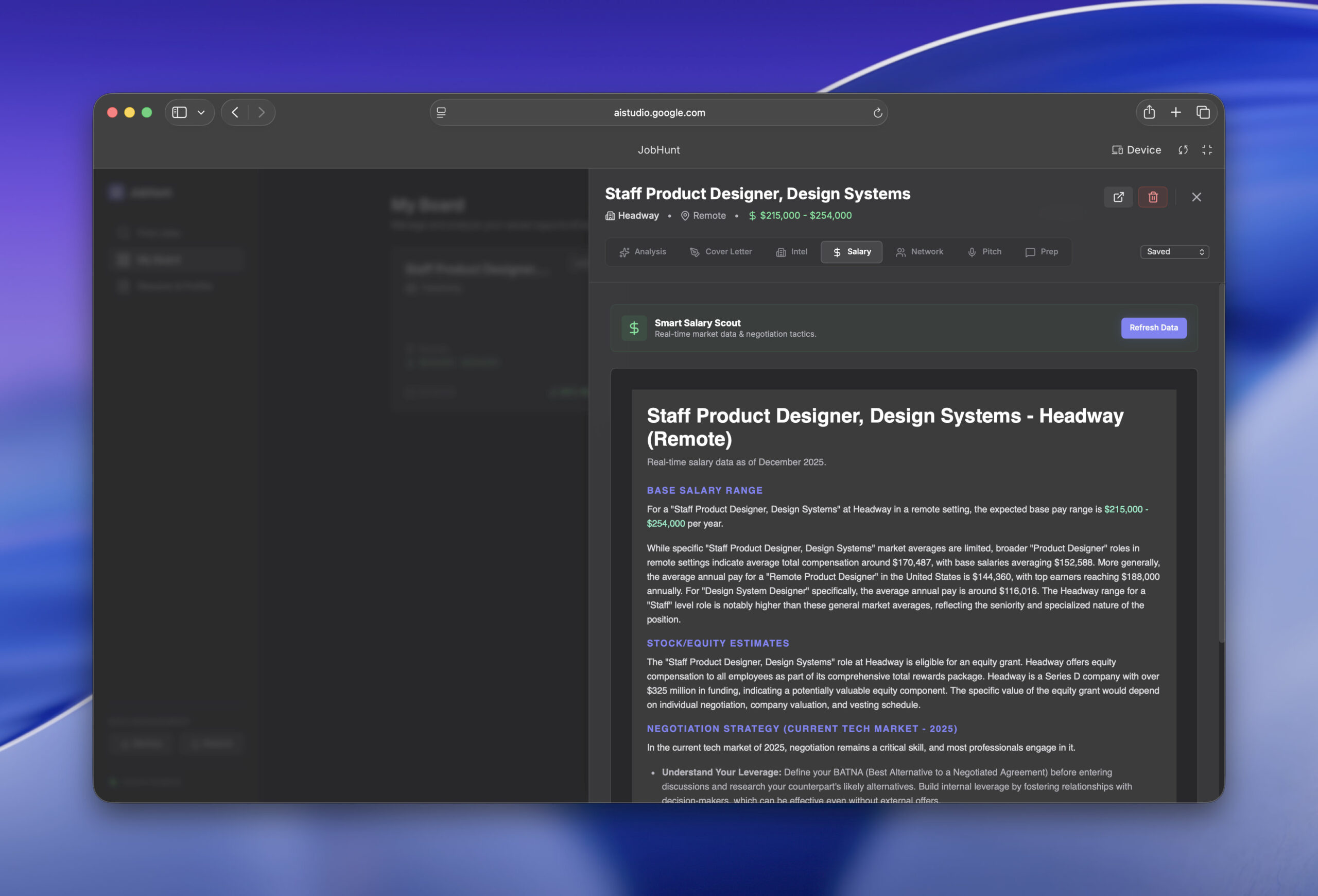This screenshot has height=896, width=1318.
Task: Open job posting in external link
Action: click(x=1118, y=197)
